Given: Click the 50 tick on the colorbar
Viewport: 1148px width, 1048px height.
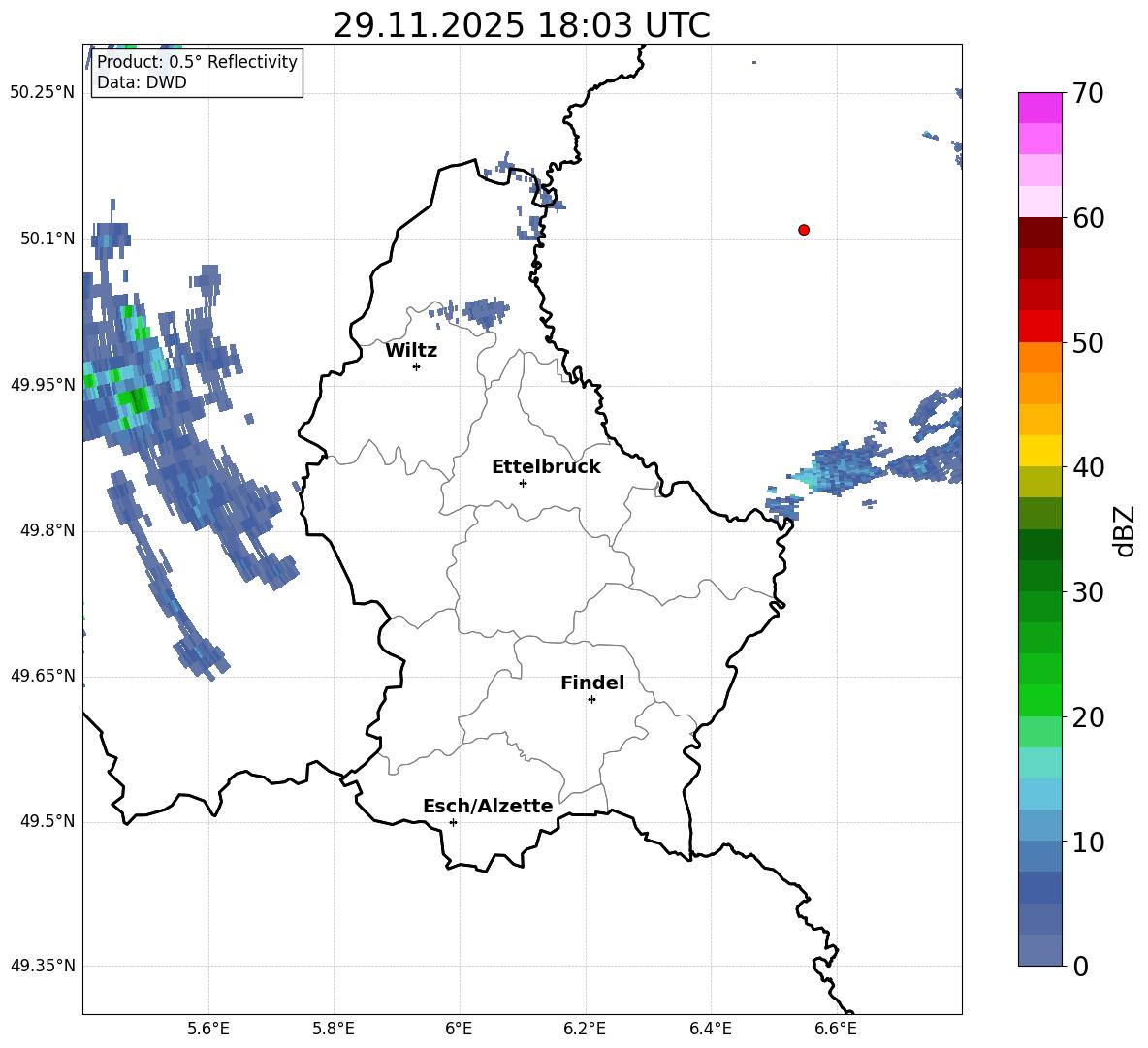Looking at the screenshot, I should coord(1088,342).
